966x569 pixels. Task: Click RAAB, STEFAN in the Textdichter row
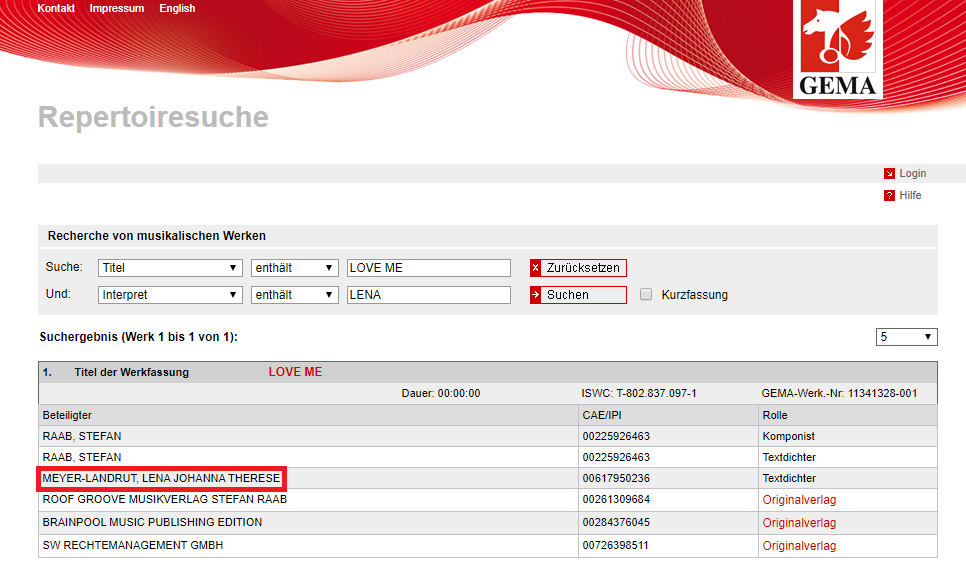82,458
